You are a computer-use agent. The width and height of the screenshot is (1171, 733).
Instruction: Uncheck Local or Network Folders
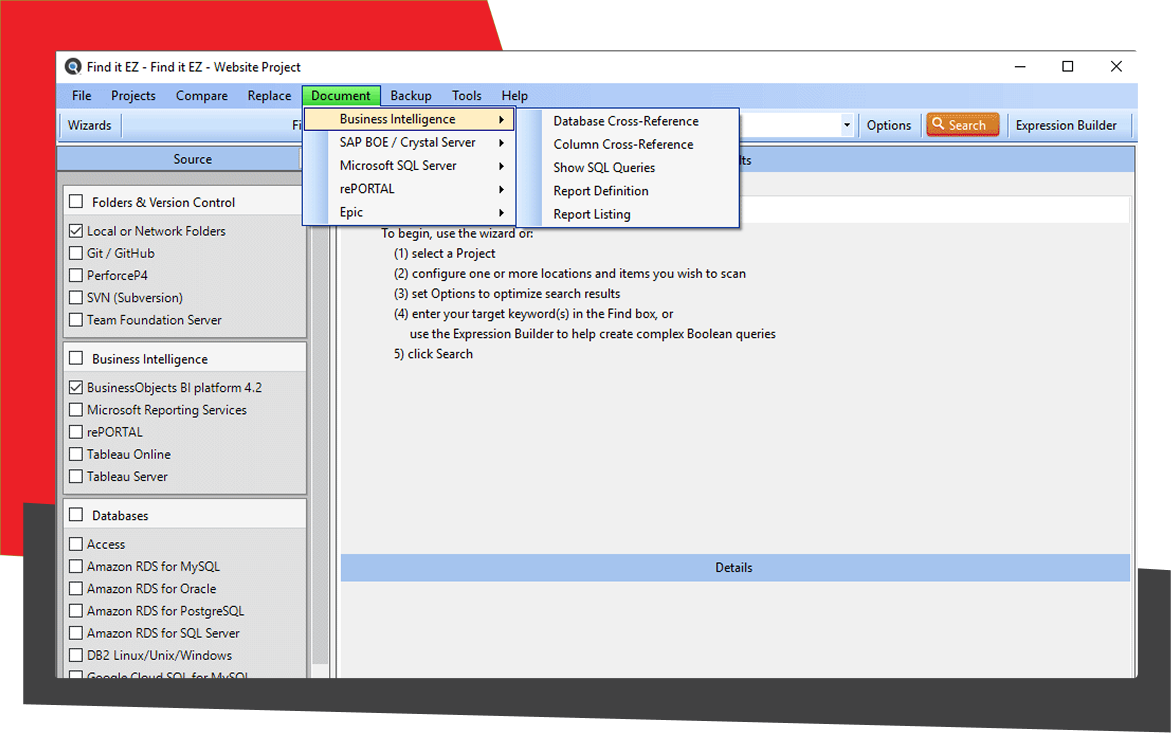click(x=76, y=231)
